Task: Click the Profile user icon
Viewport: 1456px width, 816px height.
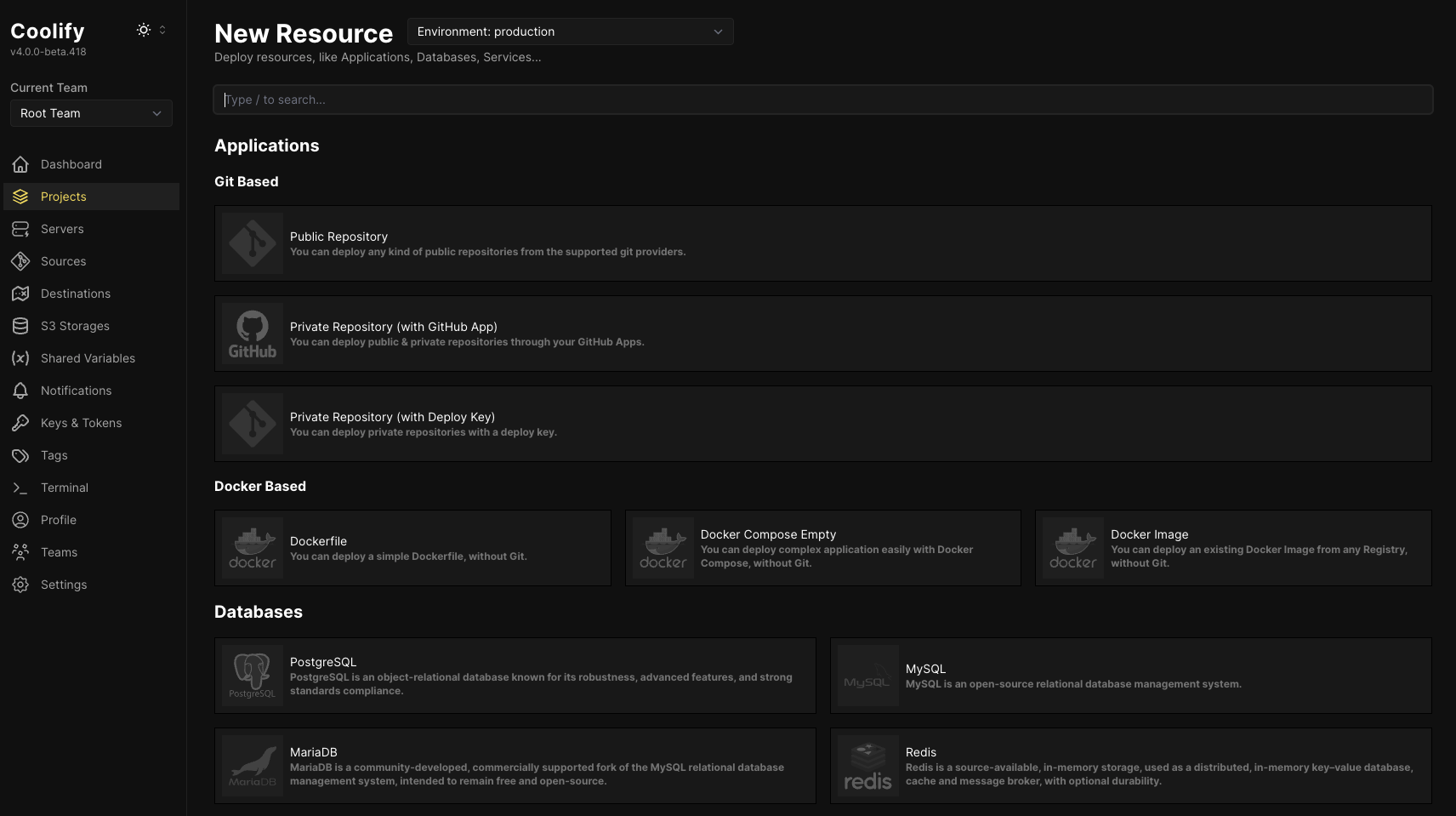Action: pos(20,520)
